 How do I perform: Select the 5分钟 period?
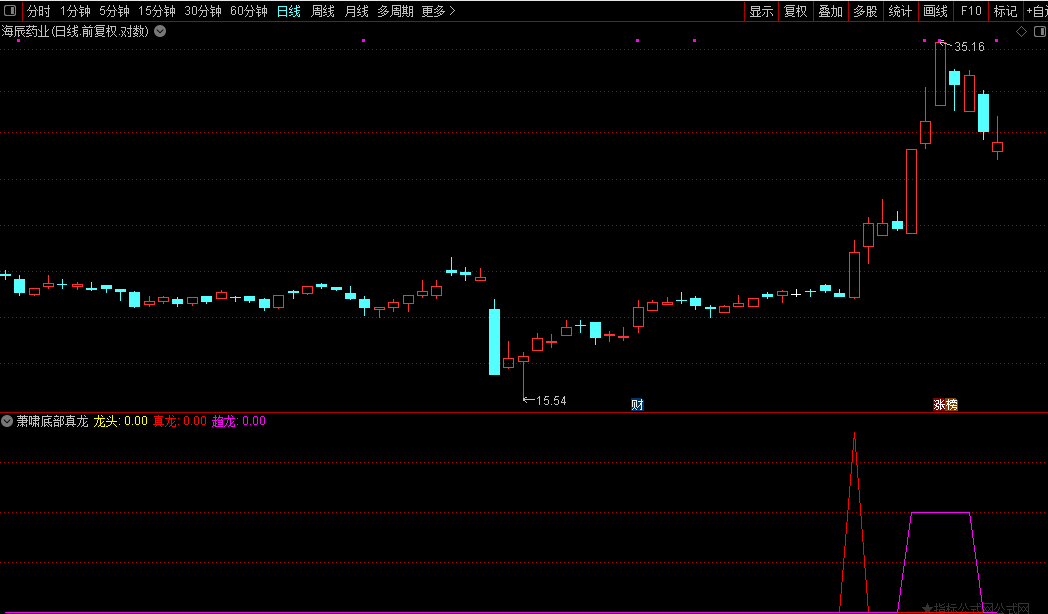[114, 11]
